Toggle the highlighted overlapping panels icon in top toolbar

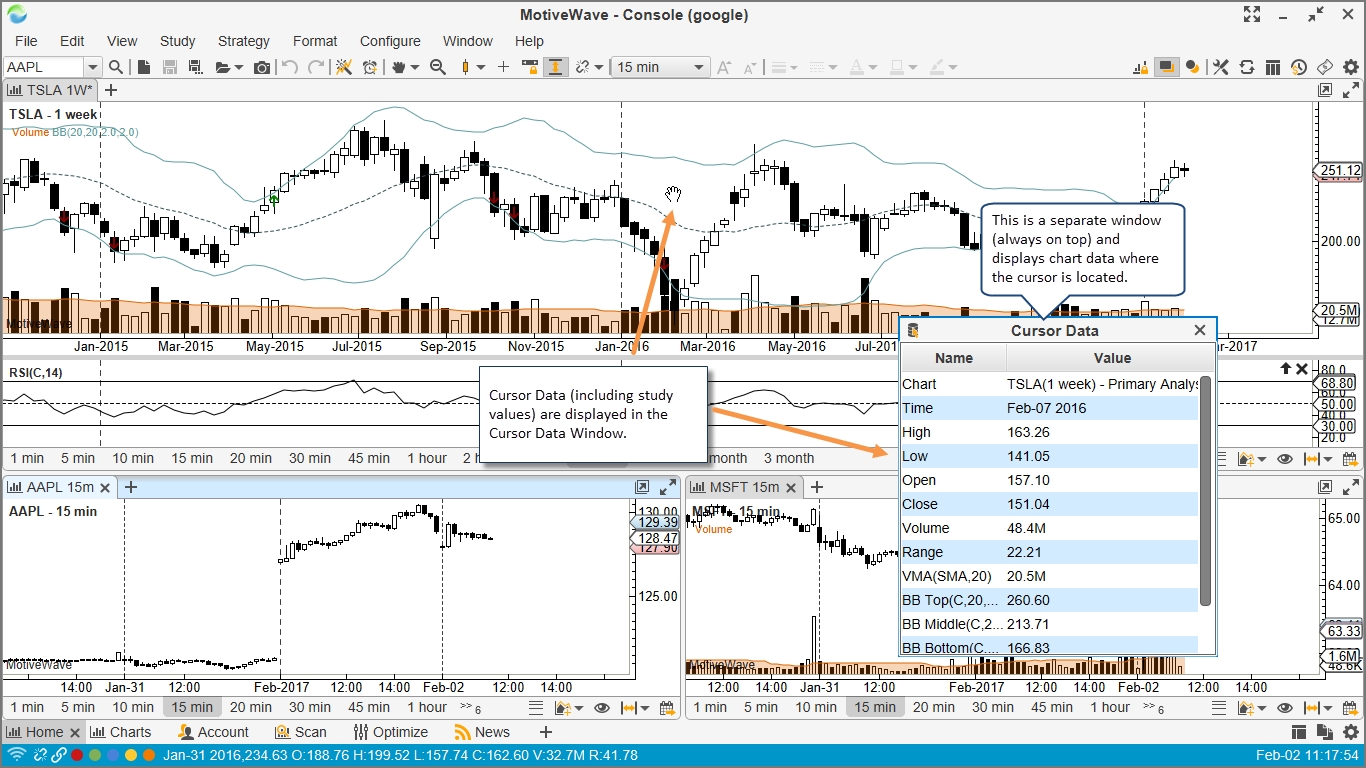click(1166, 67)
